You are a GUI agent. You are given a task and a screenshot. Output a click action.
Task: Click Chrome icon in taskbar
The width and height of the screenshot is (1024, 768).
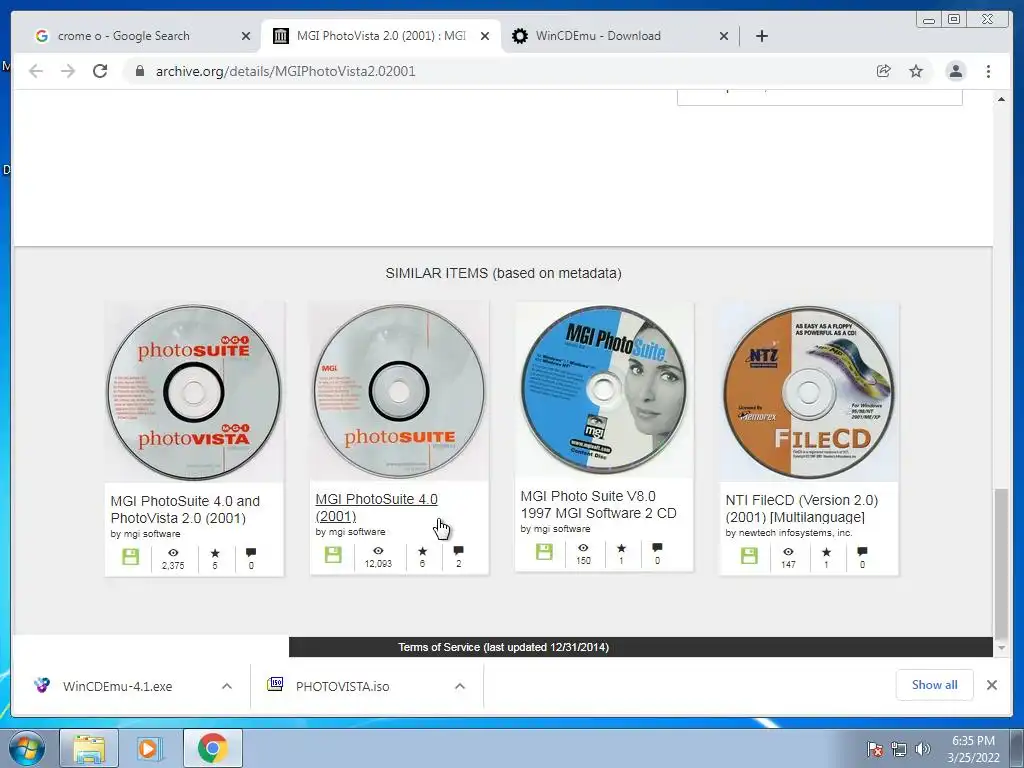pos(212,748)
